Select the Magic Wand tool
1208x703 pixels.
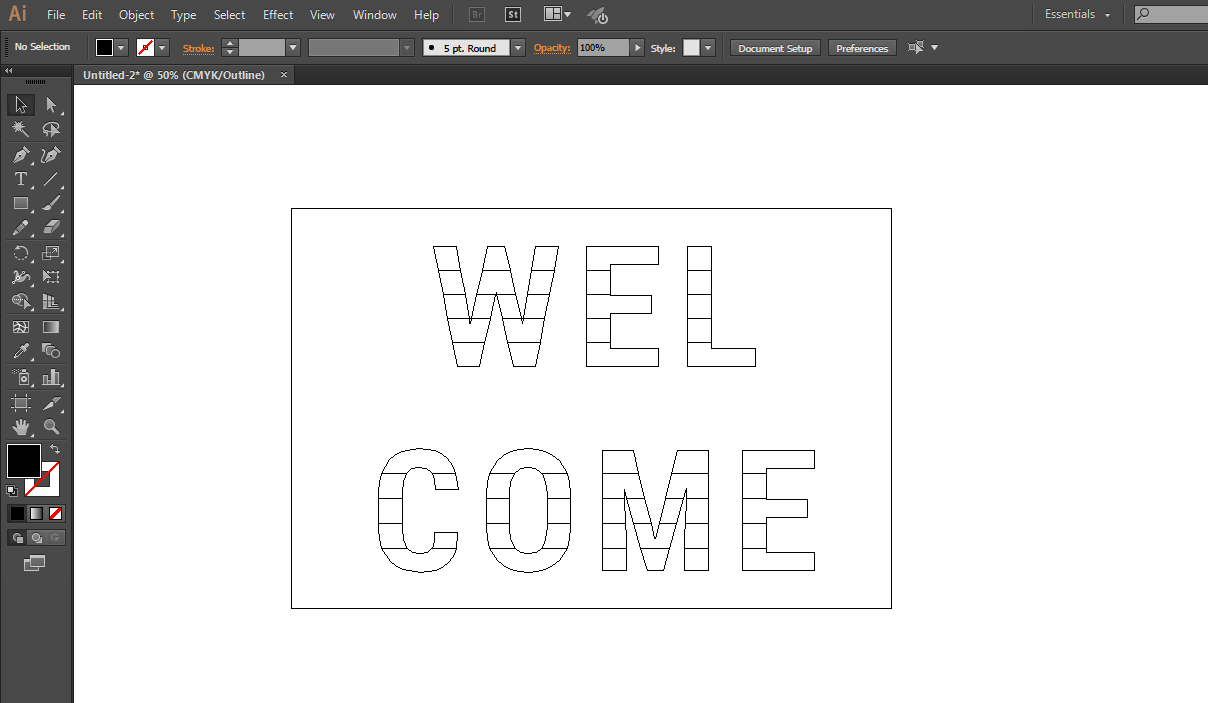point(21,130)
